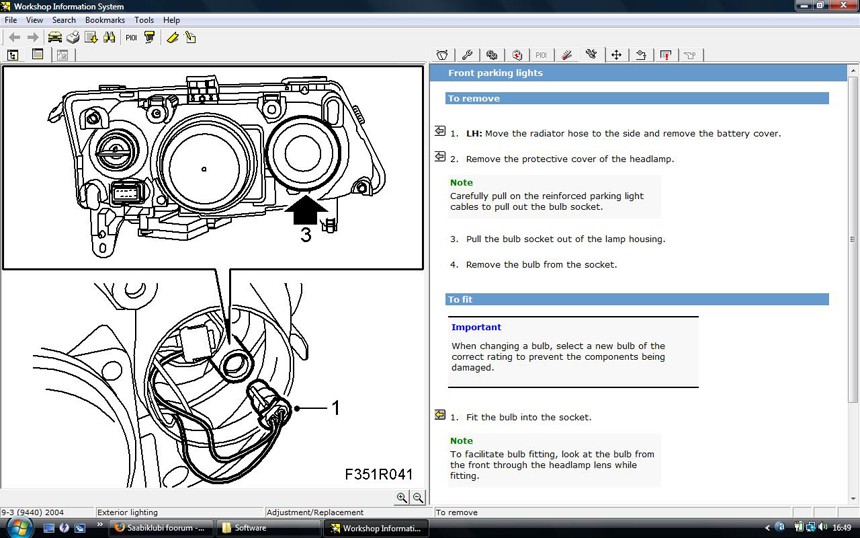
Task: Click the right pane vertical scrollbar
Action: pyautogui.click(x=853, y=240)
